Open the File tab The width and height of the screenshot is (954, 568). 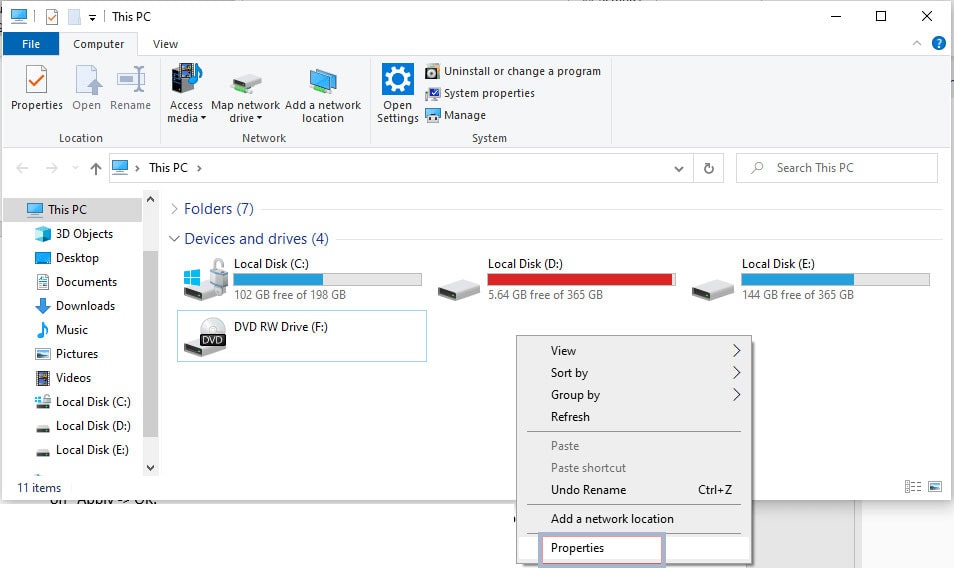[31, 44]
